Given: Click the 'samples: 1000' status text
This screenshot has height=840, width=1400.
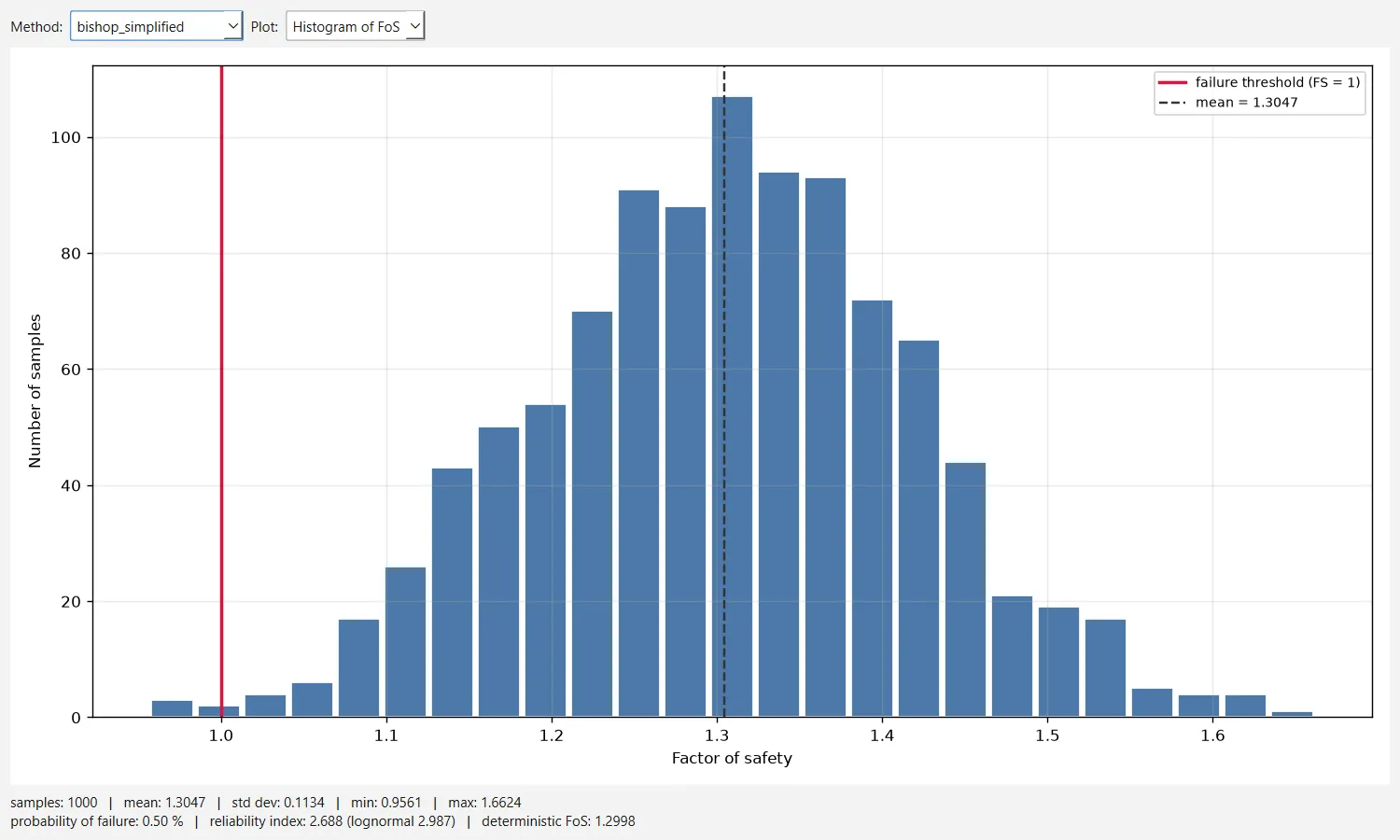Looking at the screenshot, I should [54, 803].
